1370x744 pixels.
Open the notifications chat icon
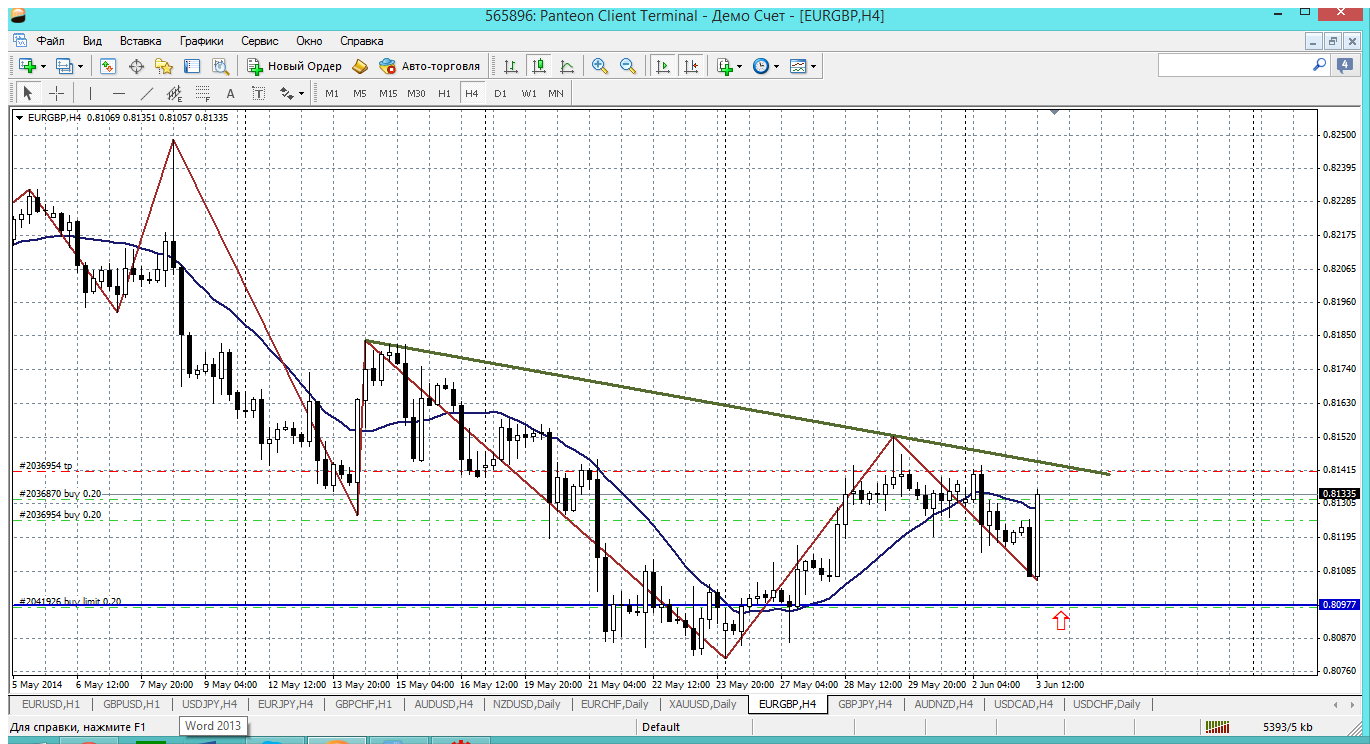pyautogui.click(x=1345, y=66)
